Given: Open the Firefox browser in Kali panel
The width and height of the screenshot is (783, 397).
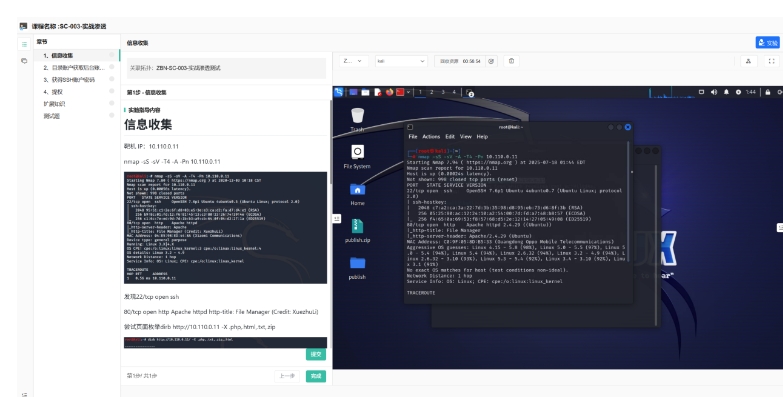Looking at the screenshot, I should (389, 92).
